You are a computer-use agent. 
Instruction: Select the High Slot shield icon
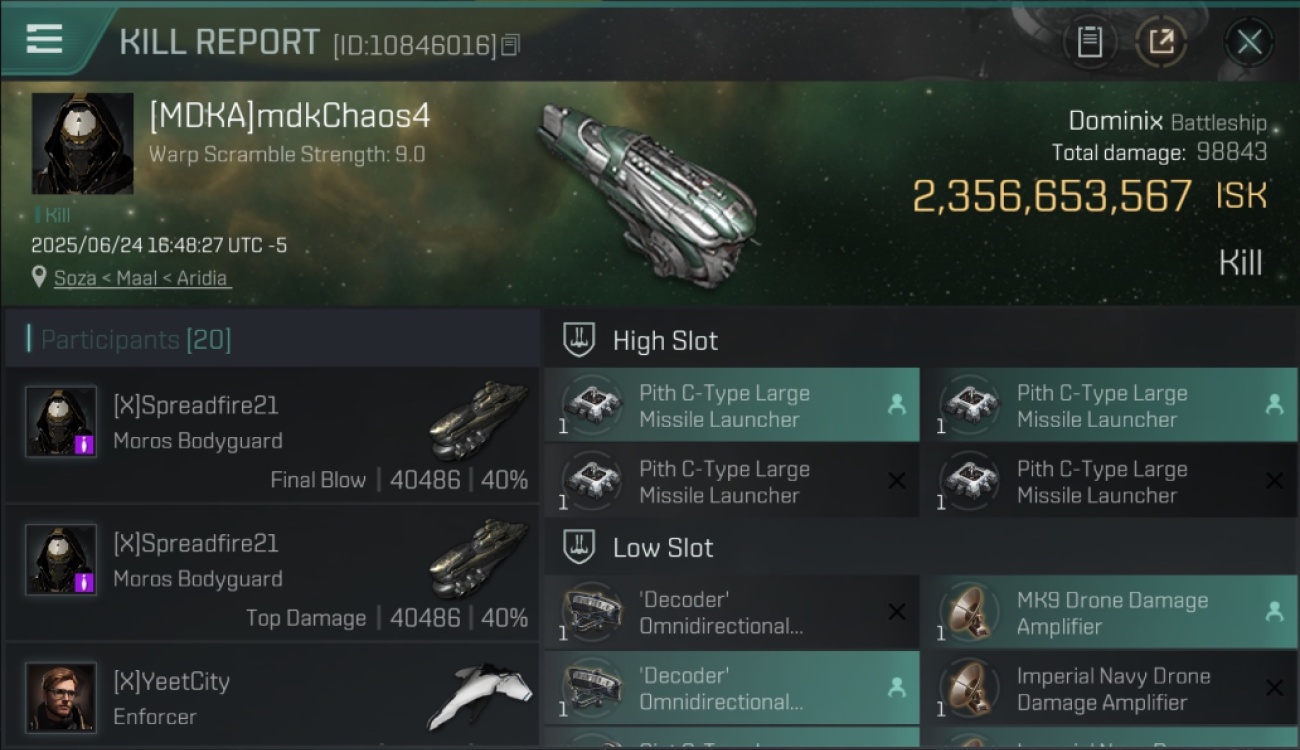click(x=579, y=340)
